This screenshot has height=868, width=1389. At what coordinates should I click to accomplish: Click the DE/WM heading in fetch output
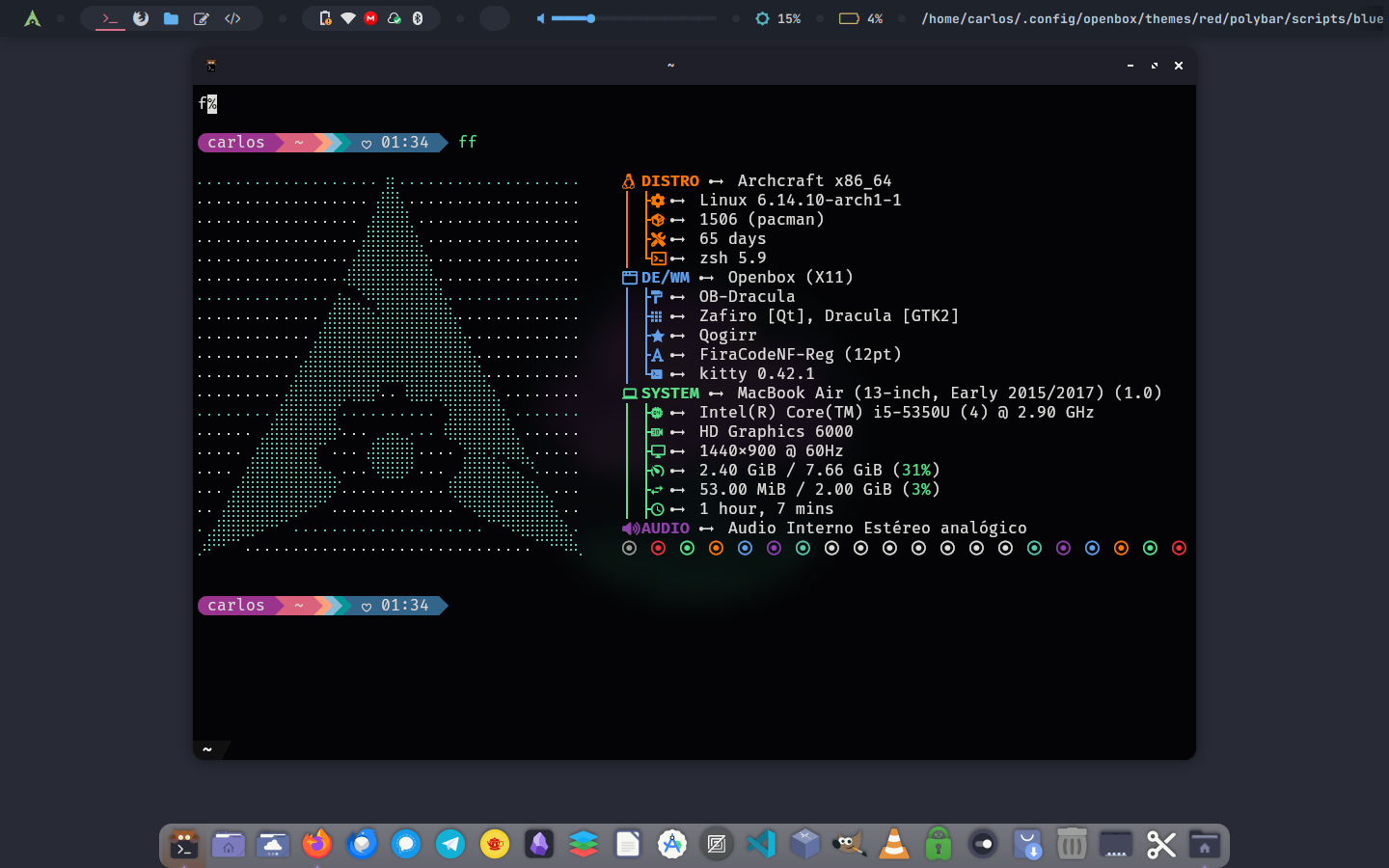[666, 277]
